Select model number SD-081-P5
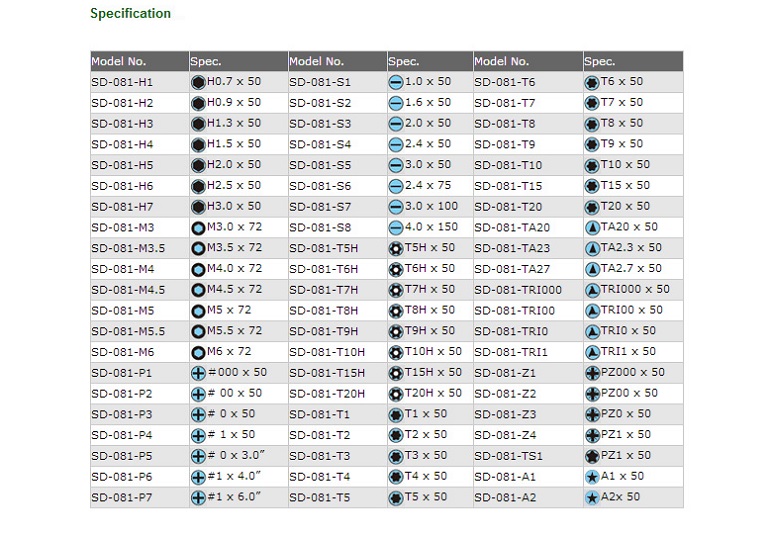 pyautogui.click(x=122, y=456)
